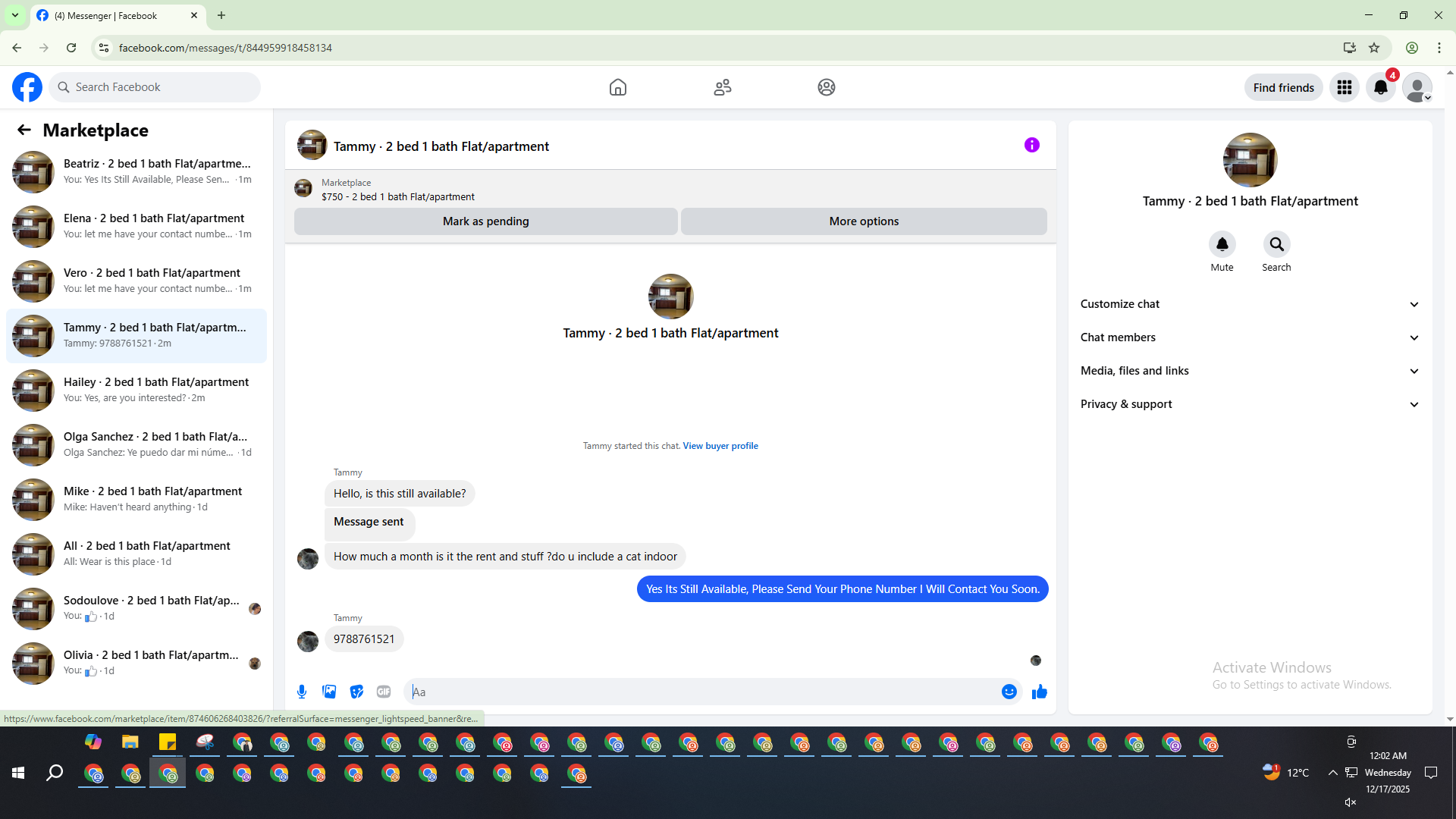Open Sticky Notes from the taskbar
Image resolution: width=1456 pixels, height=819 pixels.
point(168,742)
